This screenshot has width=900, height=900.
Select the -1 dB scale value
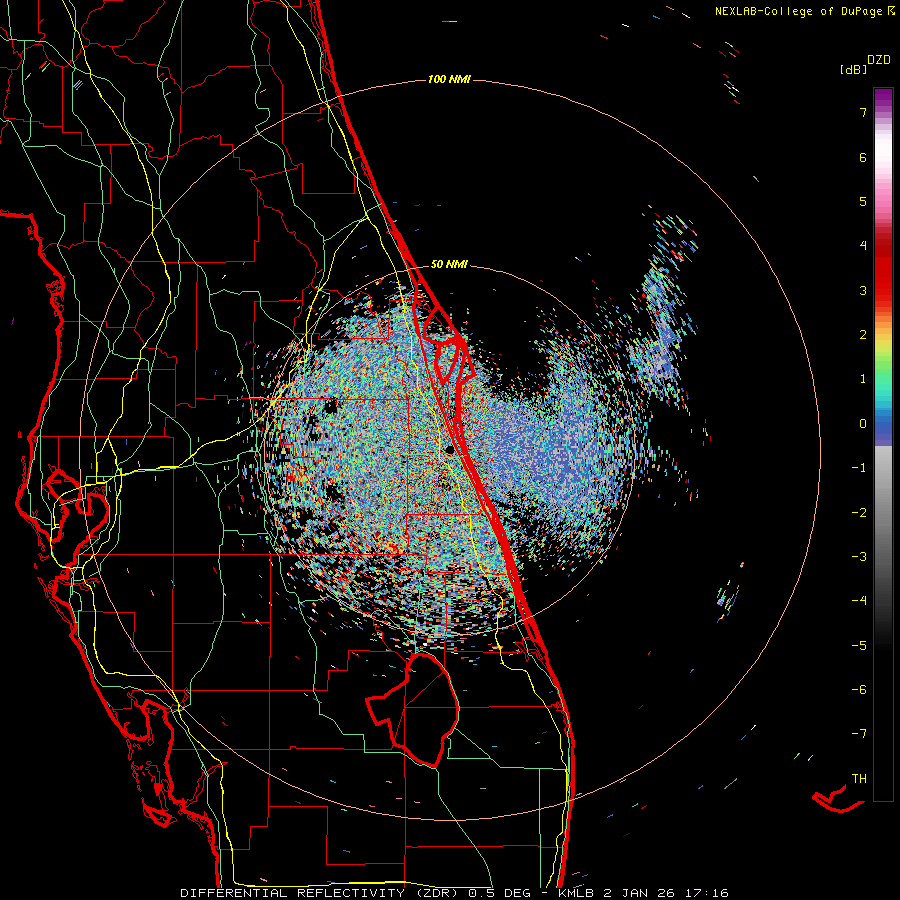click(x=859, y=468)
